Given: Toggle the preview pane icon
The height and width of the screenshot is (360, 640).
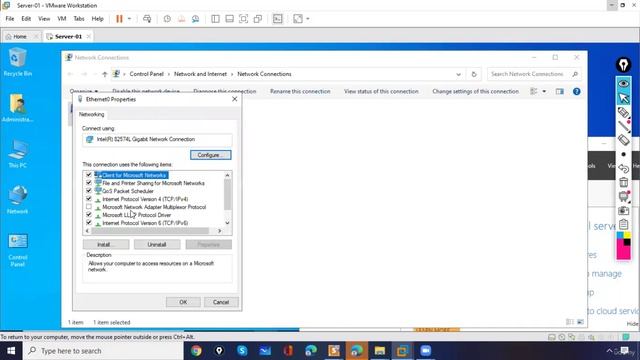Looking at the screenshot, I should point(560,91).
